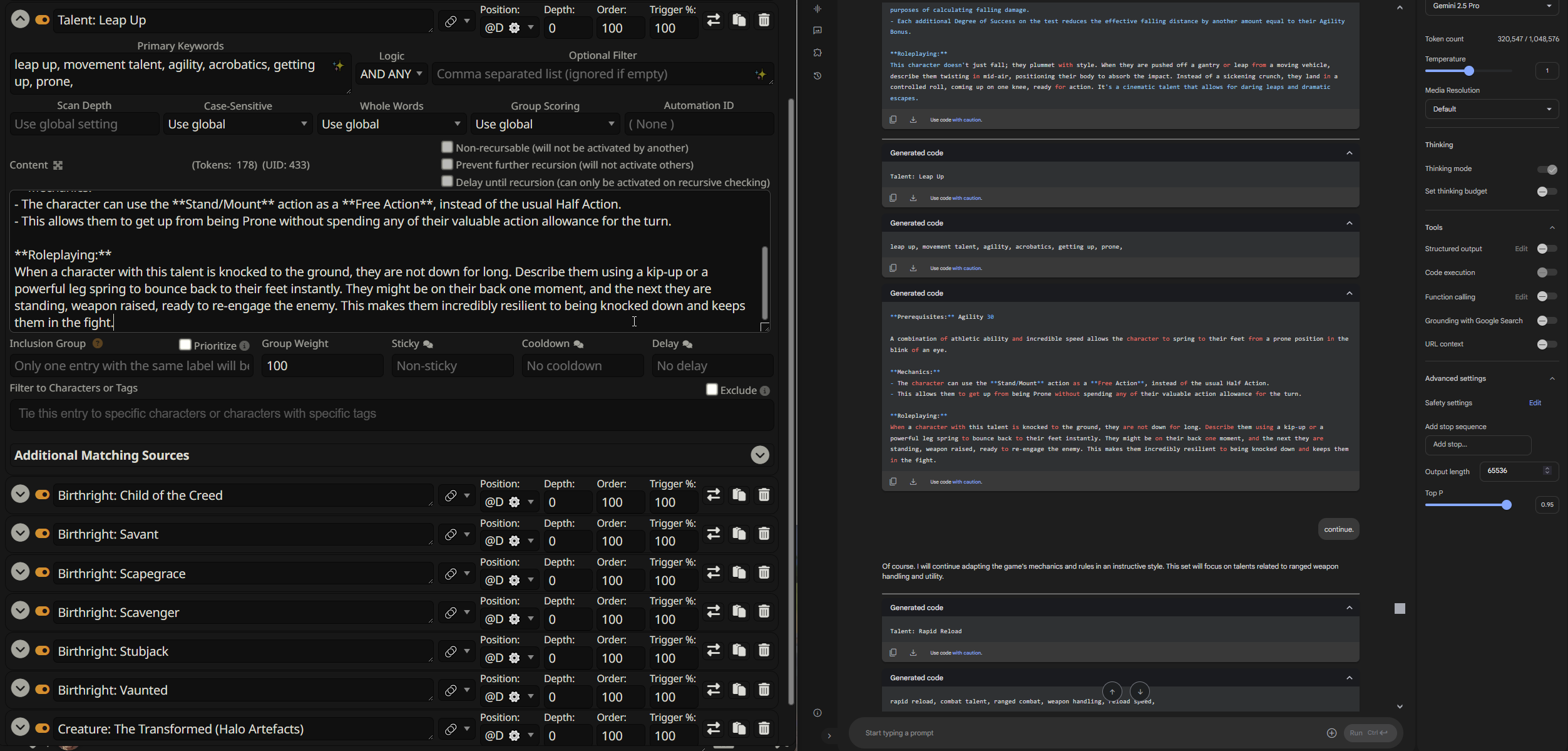Open the Case-Sensitive Use global dropdown
1568x751 pixels.
[238, 124]
